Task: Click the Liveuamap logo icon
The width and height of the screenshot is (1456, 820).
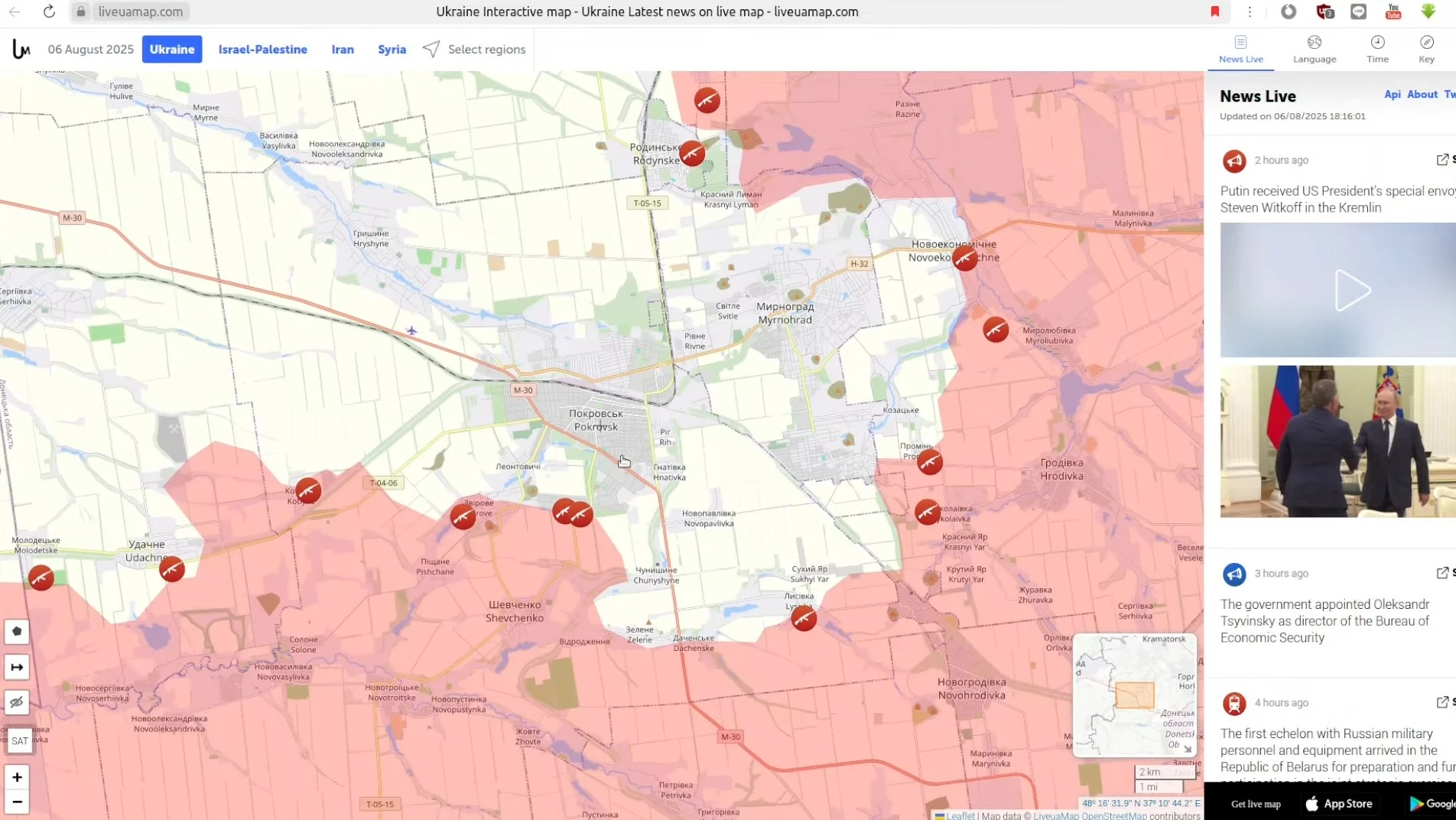Action: click(21, 49)
